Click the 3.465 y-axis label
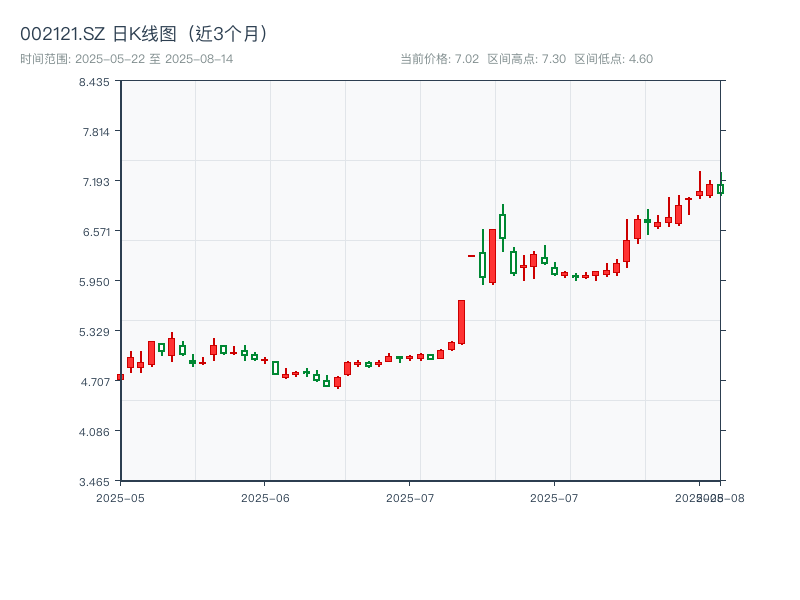 94,482
